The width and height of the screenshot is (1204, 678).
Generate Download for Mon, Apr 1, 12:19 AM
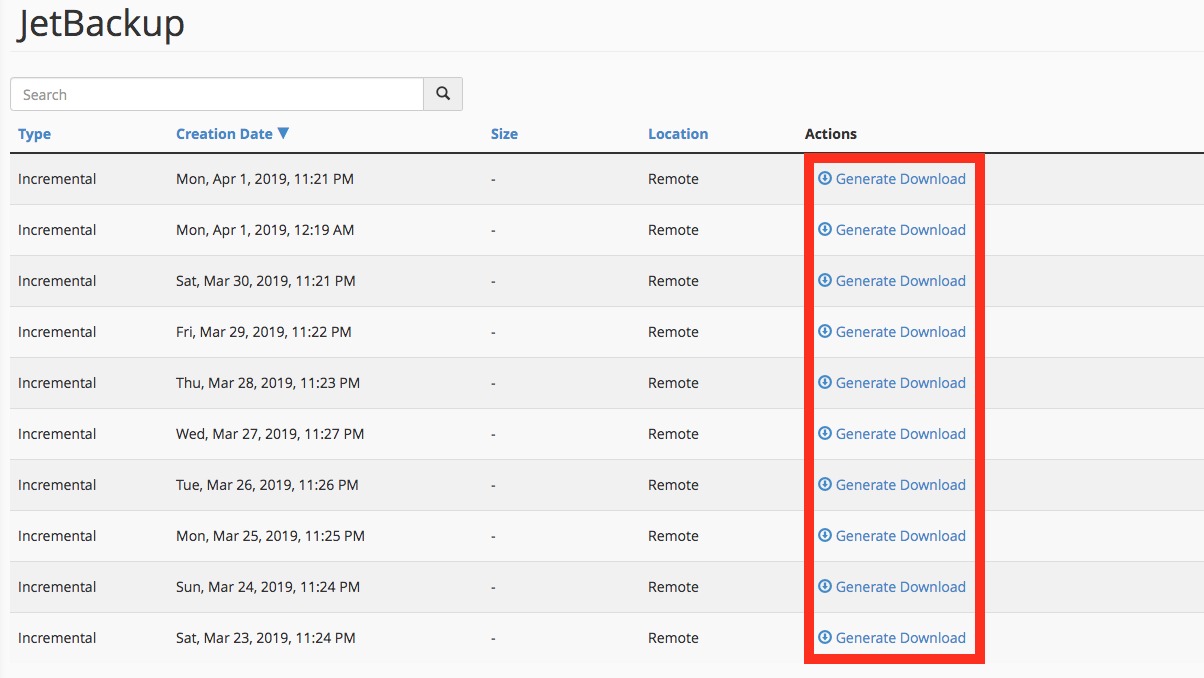pyautogui.click(x=901, y=230)
